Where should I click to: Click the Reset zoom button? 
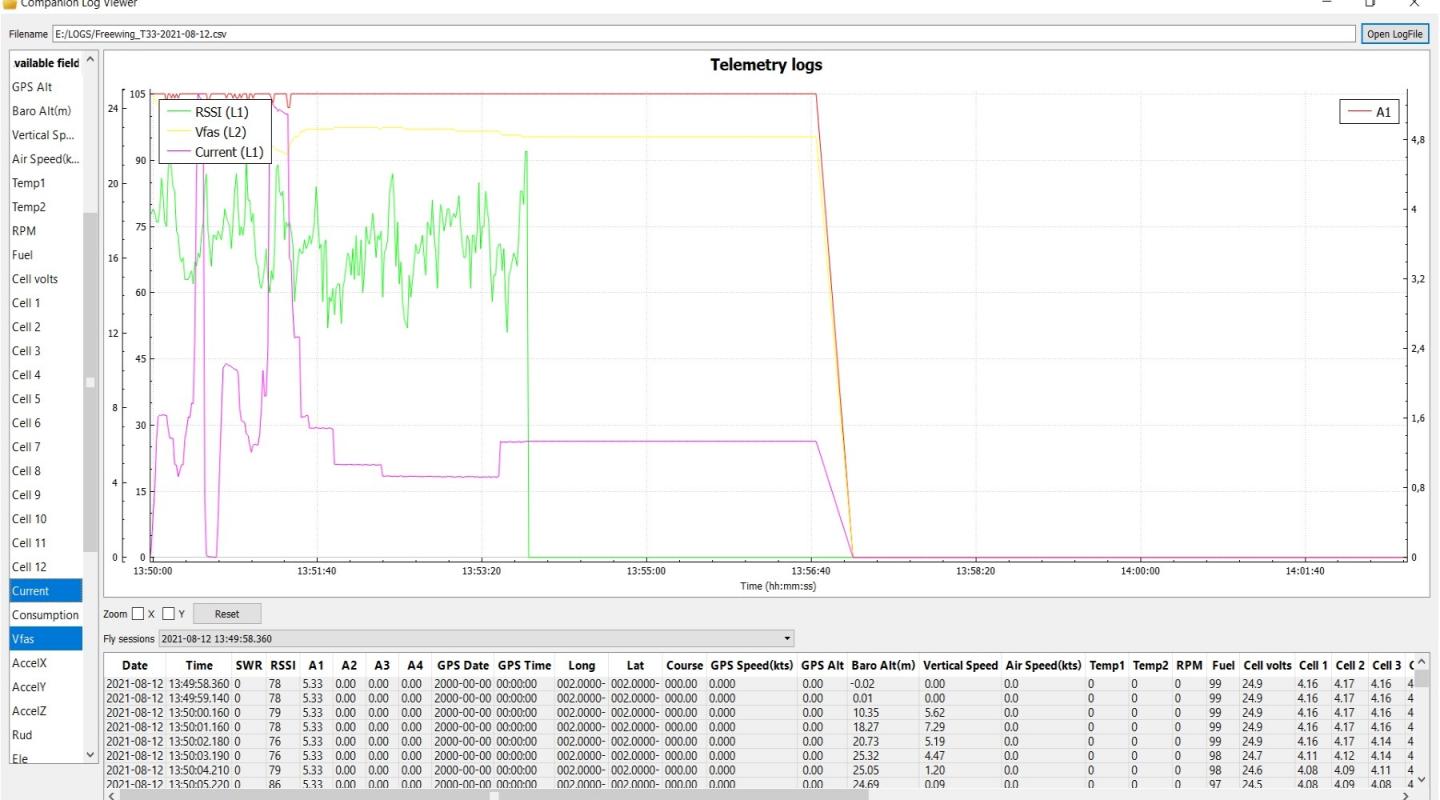[227, 614]
